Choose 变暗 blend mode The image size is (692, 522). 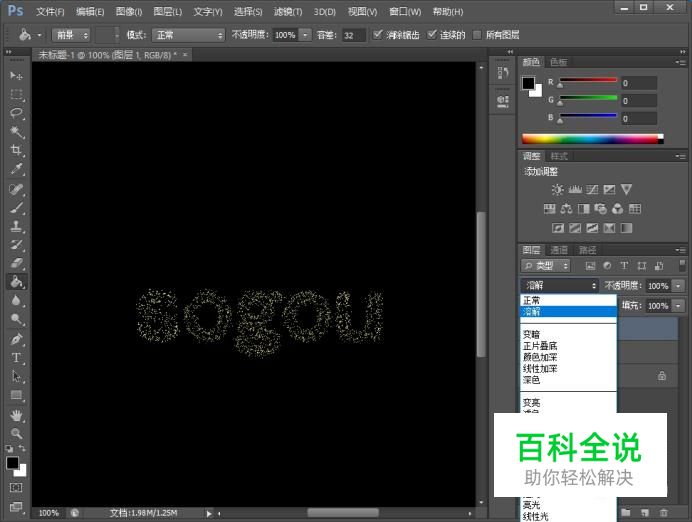(x=568, y=334)
